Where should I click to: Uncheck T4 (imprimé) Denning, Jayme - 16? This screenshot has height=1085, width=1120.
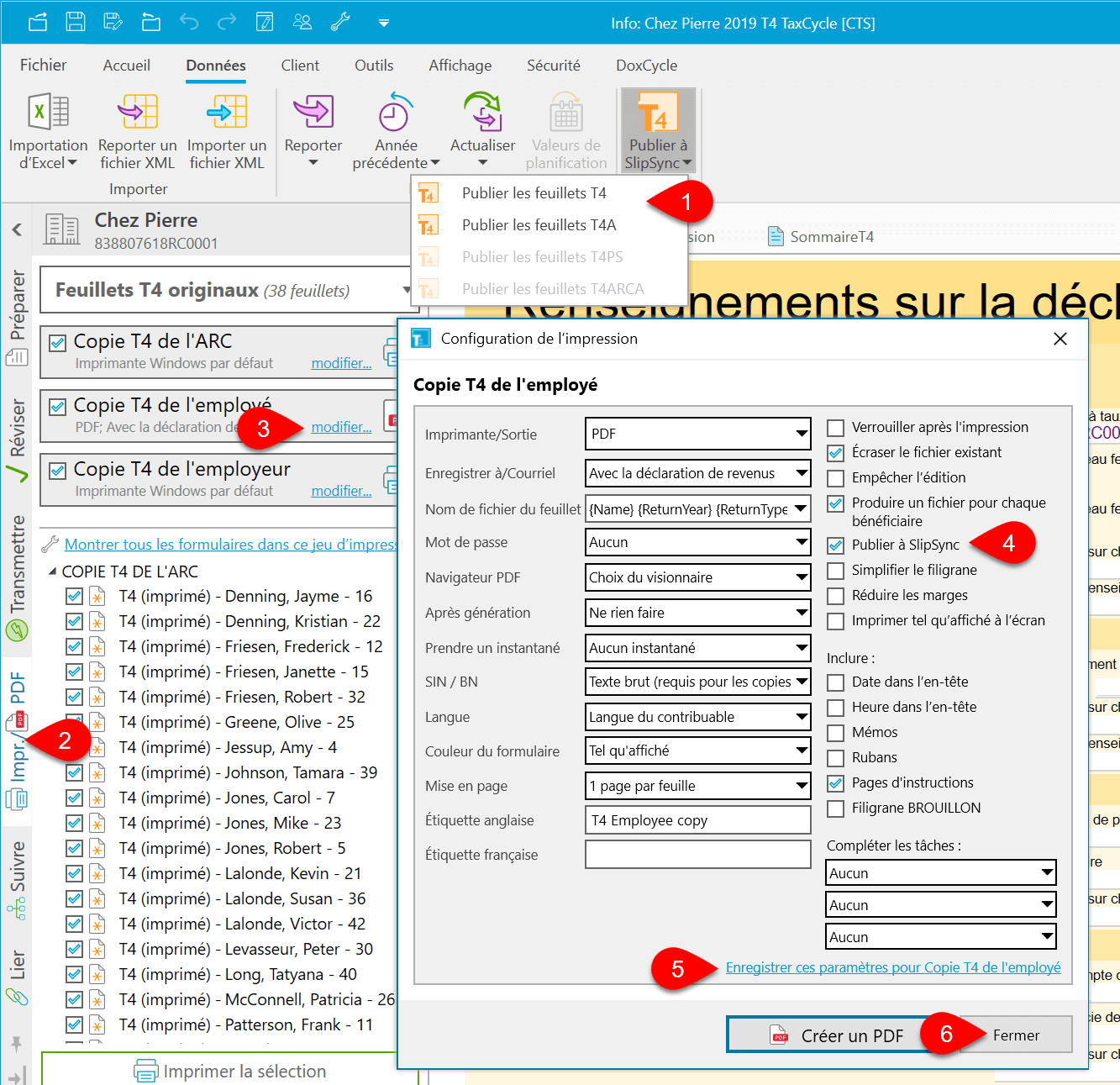(x=74, y=597)
